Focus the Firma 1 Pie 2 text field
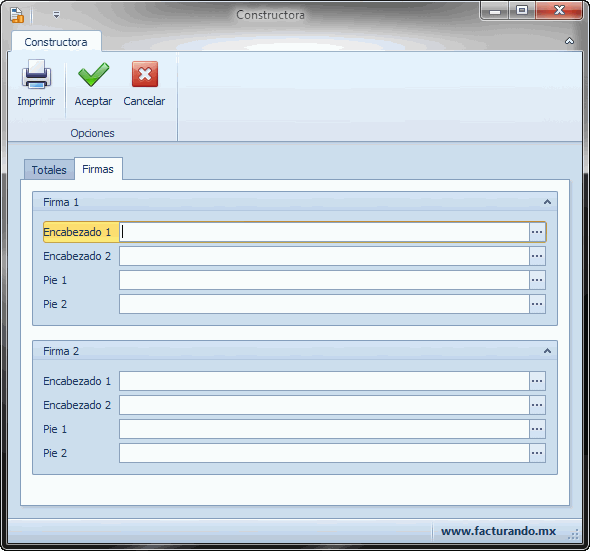The image size is (590, 551). (x=324, y=304)
